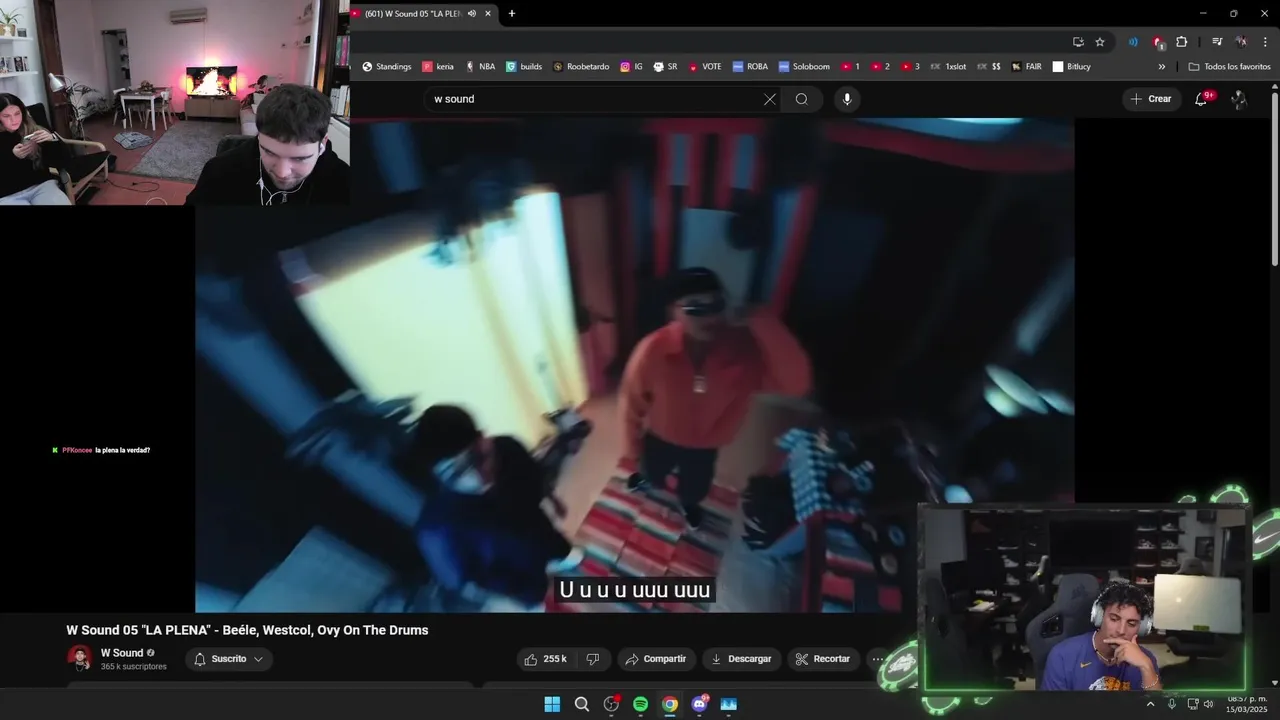The width and height of the screenshot is (1280, 720).
Task: Open the Windows Start menu
Action: [552, 704]
